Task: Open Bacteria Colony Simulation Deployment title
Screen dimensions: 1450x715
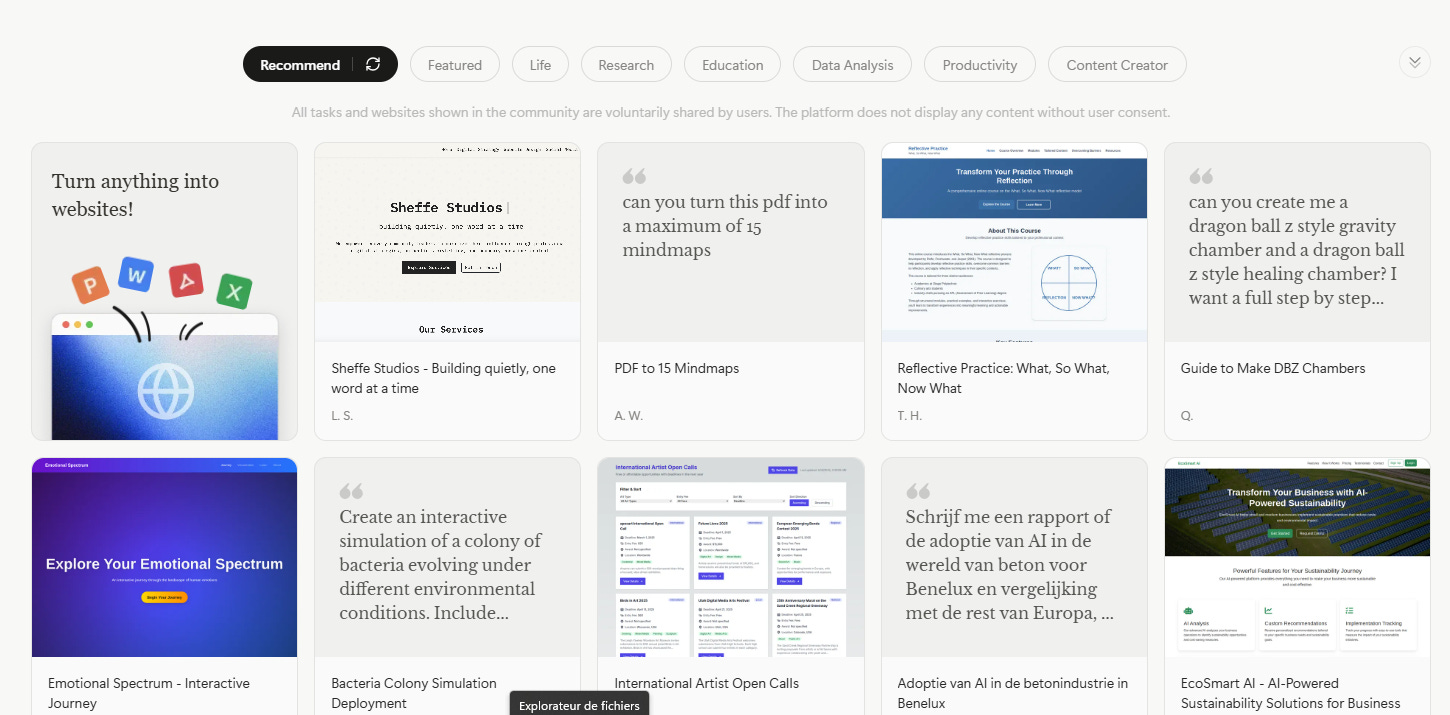Action: click(414, 693)
